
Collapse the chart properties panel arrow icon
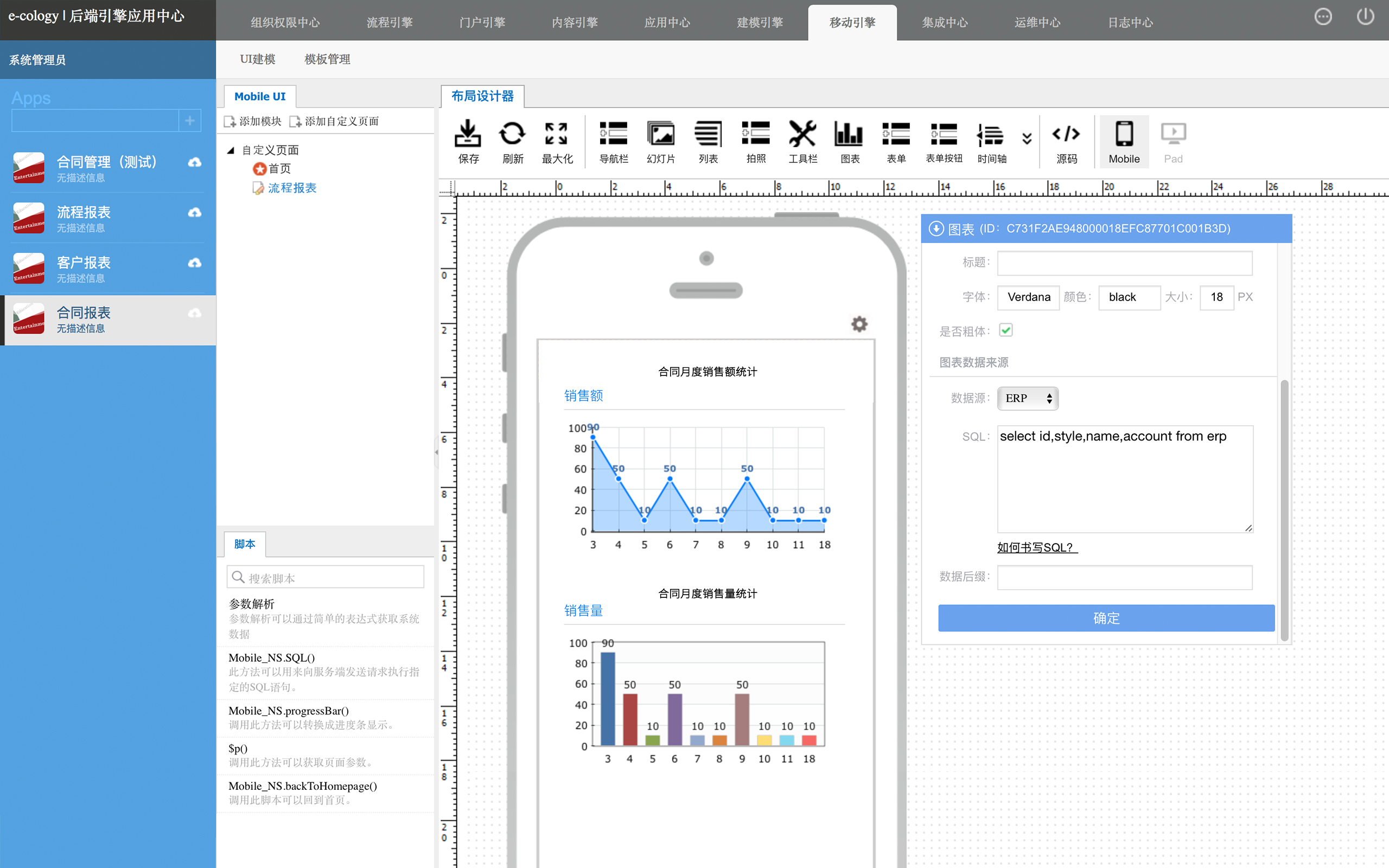pos(935,228)
